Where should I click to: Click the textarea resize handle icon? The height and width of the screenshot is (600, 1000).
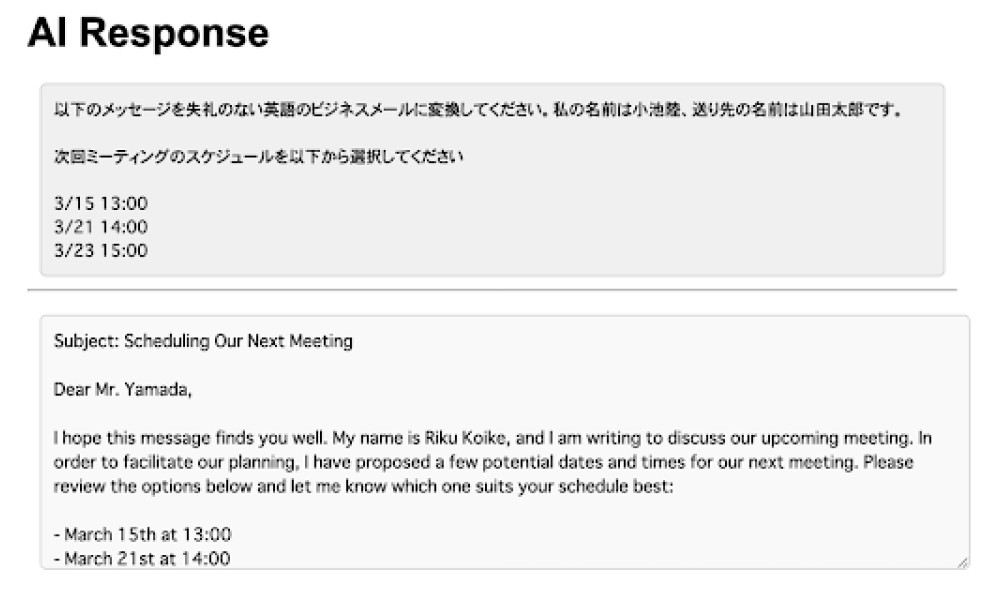pyautogui.click(x=962, y=562)
